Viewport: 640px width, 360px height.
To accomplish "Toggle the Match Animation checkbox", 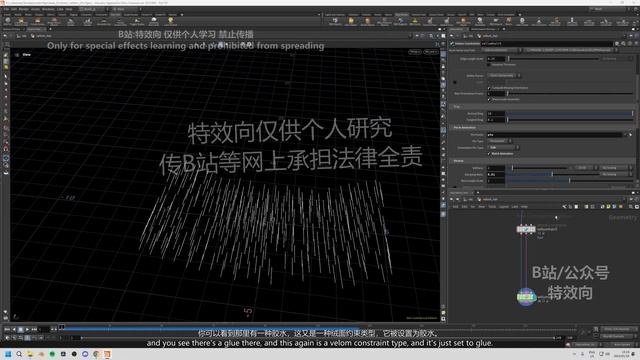I will (x=489, y=153).
